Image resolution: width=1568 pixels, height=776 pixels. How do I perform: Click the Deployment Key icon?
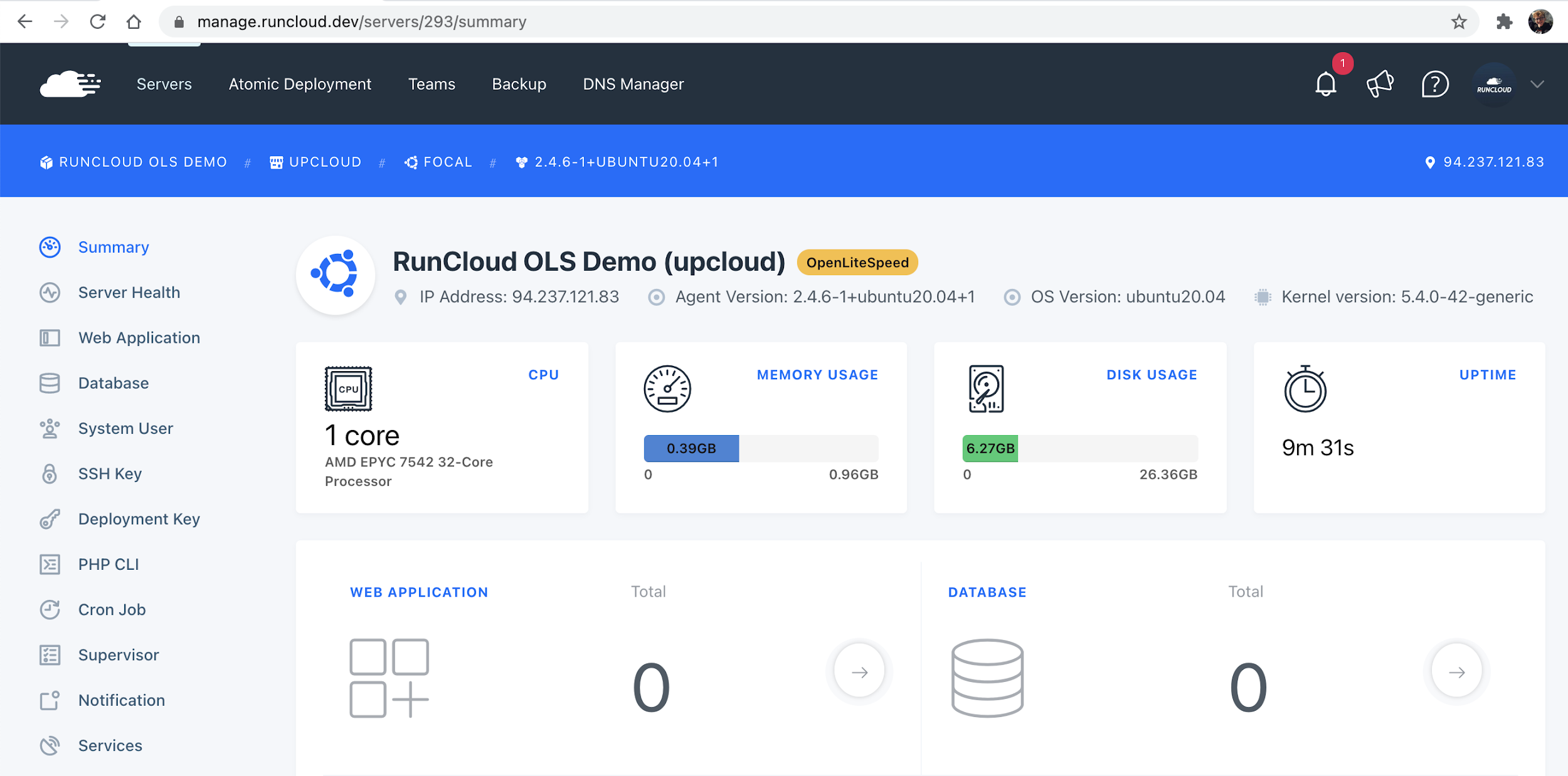coord(50,519)
